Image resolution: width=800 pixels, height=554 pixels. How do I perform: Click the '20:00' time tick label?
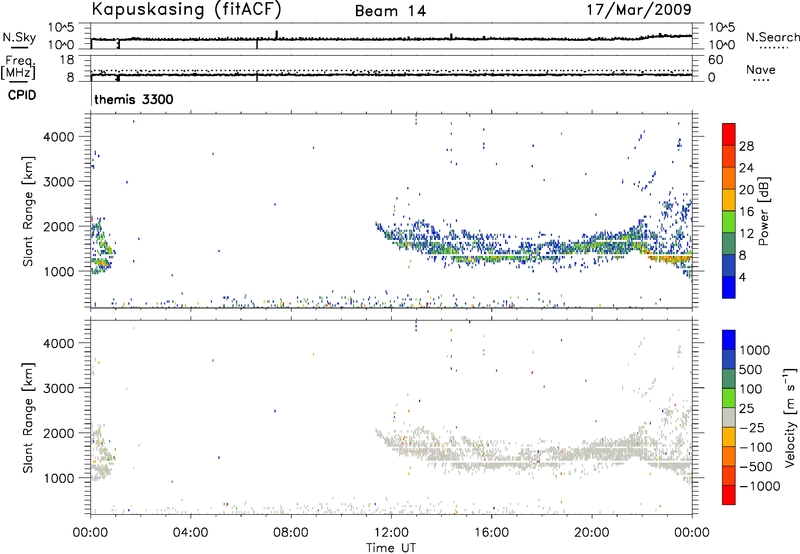pyautogui.click(x=592, y=533)
